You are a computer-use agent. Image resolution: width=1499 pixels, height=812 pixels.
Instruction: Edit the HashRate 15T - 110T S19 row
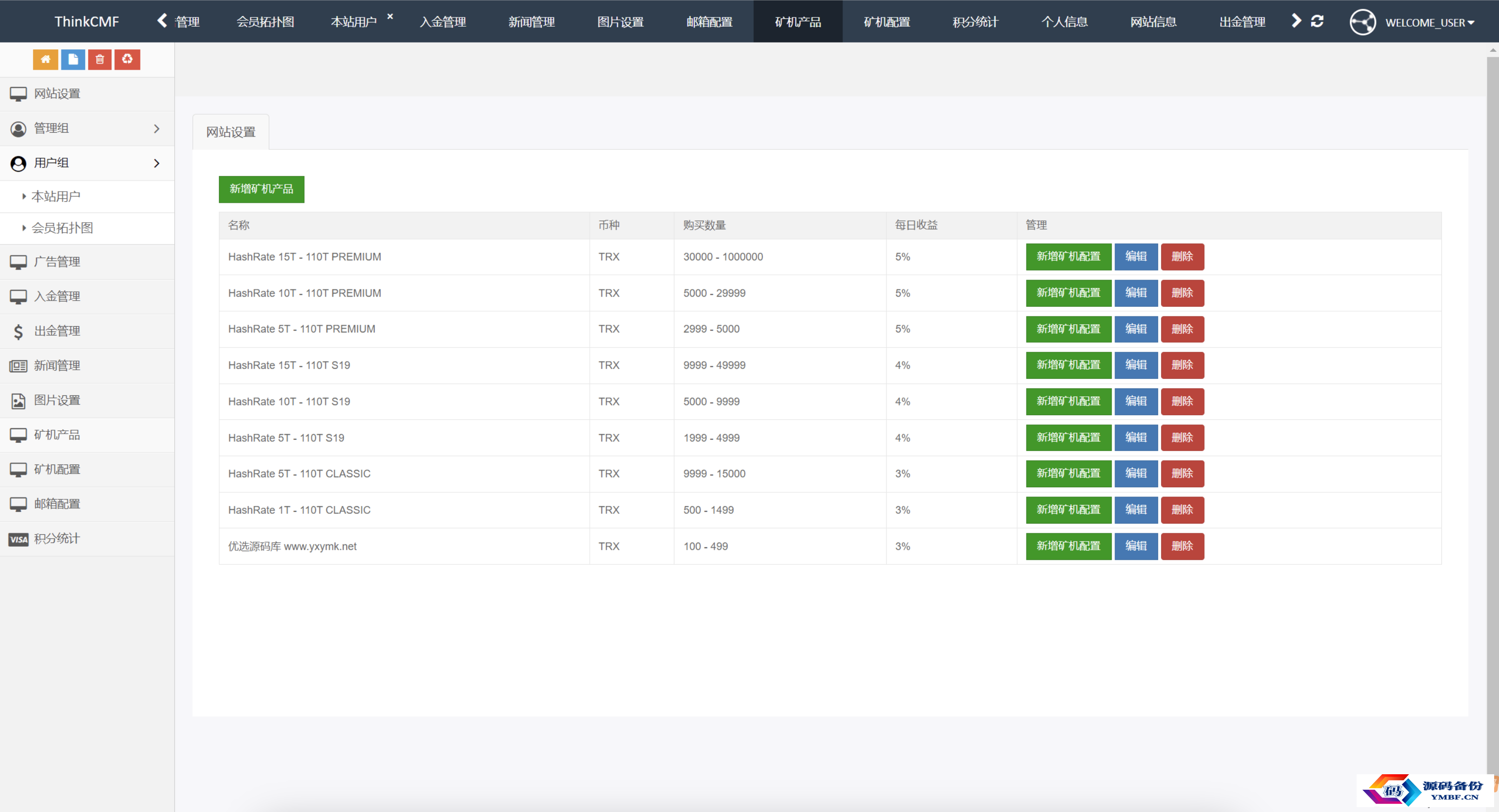click(1136, 365)
